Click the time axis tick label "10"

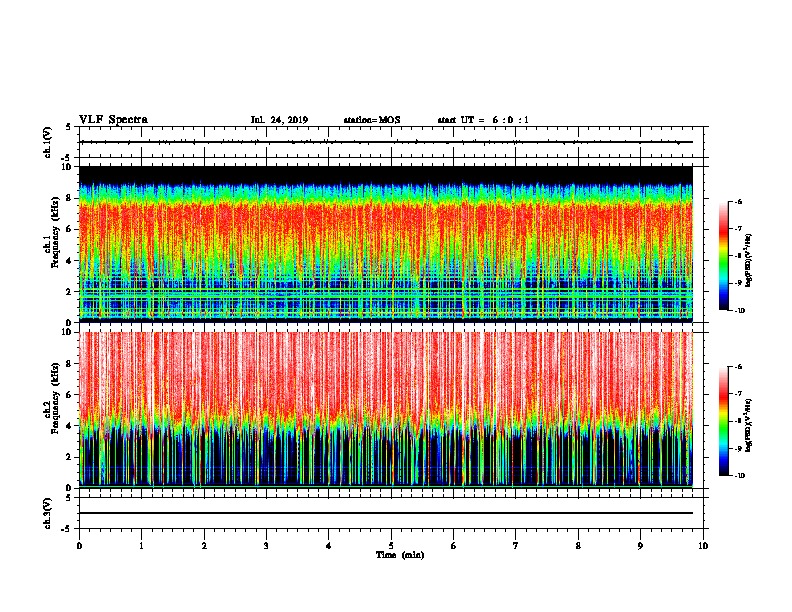[x=703, y=546]
